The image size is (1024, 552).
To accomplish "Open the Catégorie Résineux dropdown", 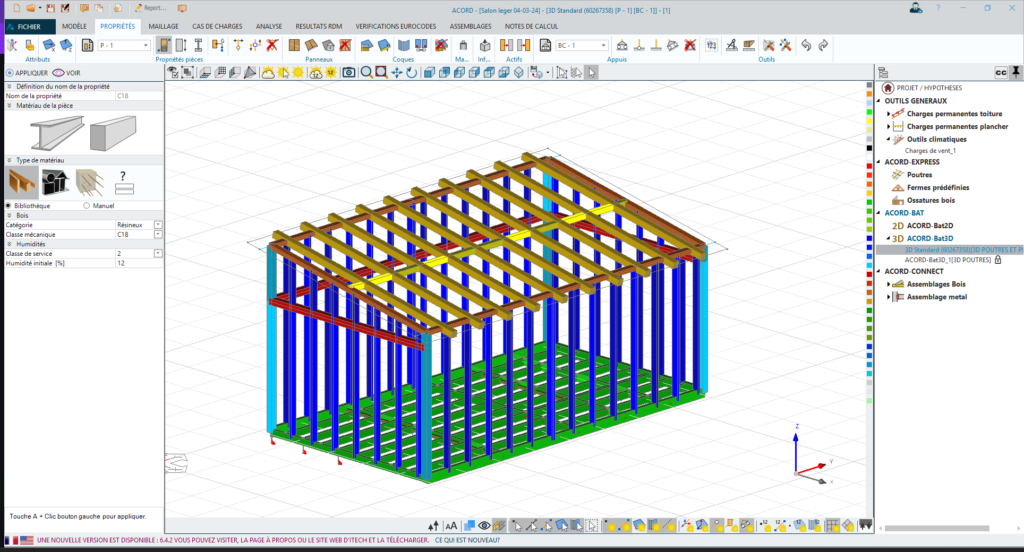I will point(157,225).
